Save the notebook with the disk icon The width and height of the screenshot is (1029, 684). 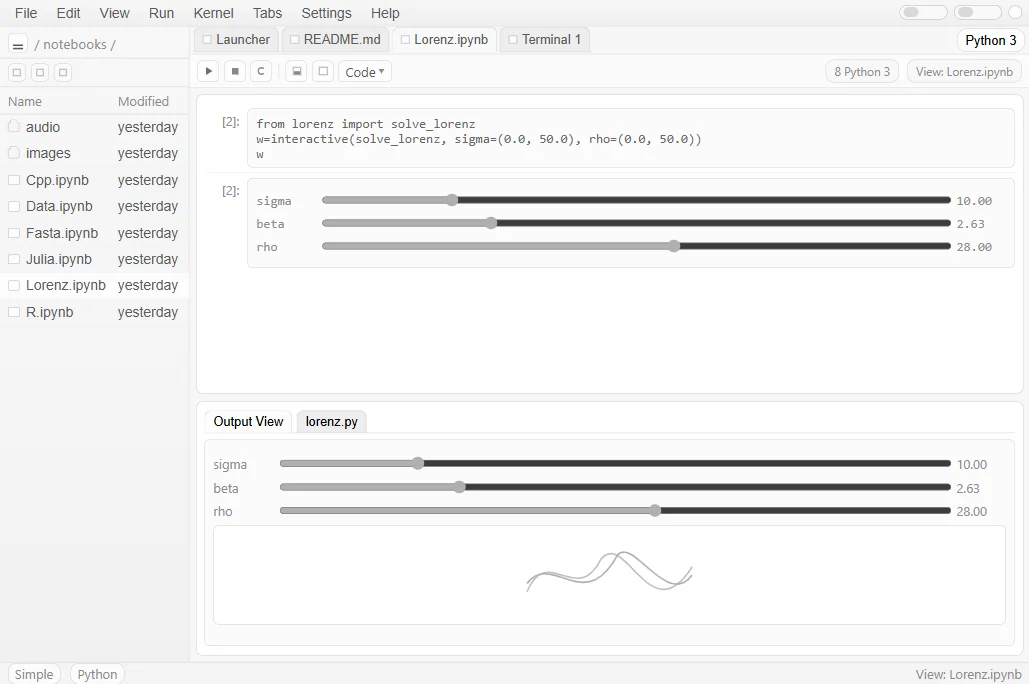[296, 71]
